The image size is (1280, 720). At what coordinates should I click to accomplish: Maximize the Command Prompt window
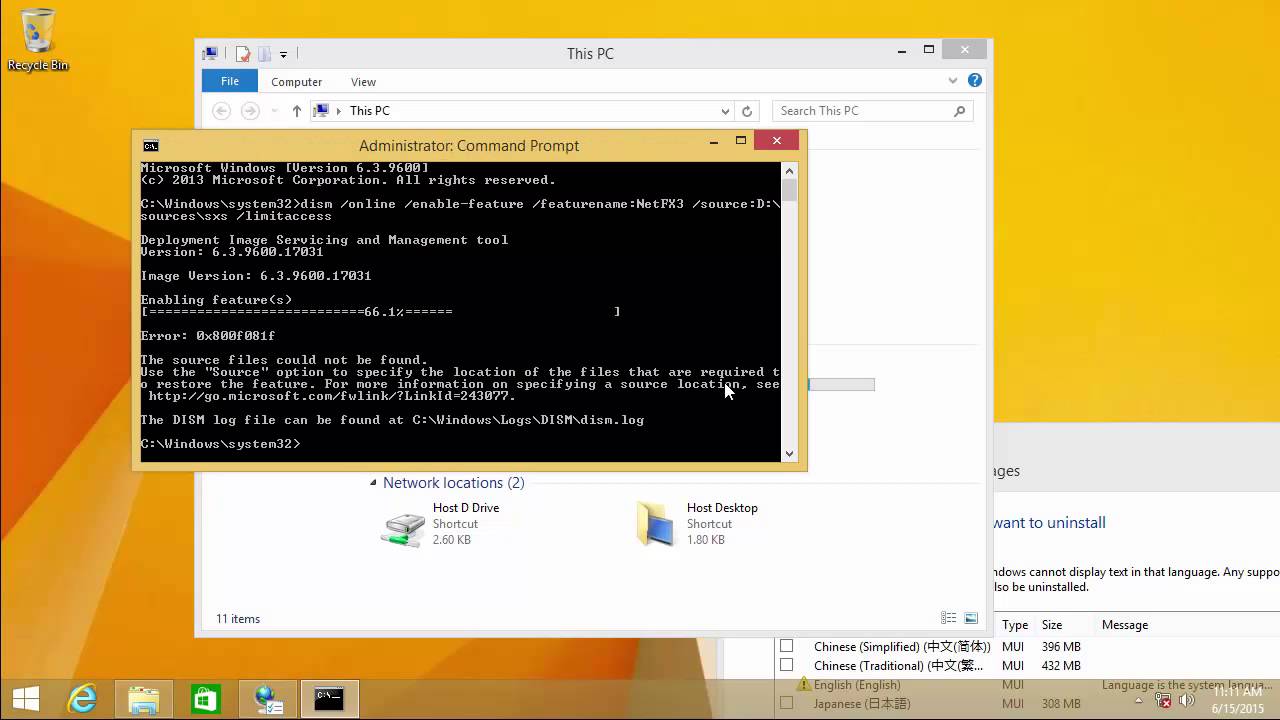[x=741, y=141]
